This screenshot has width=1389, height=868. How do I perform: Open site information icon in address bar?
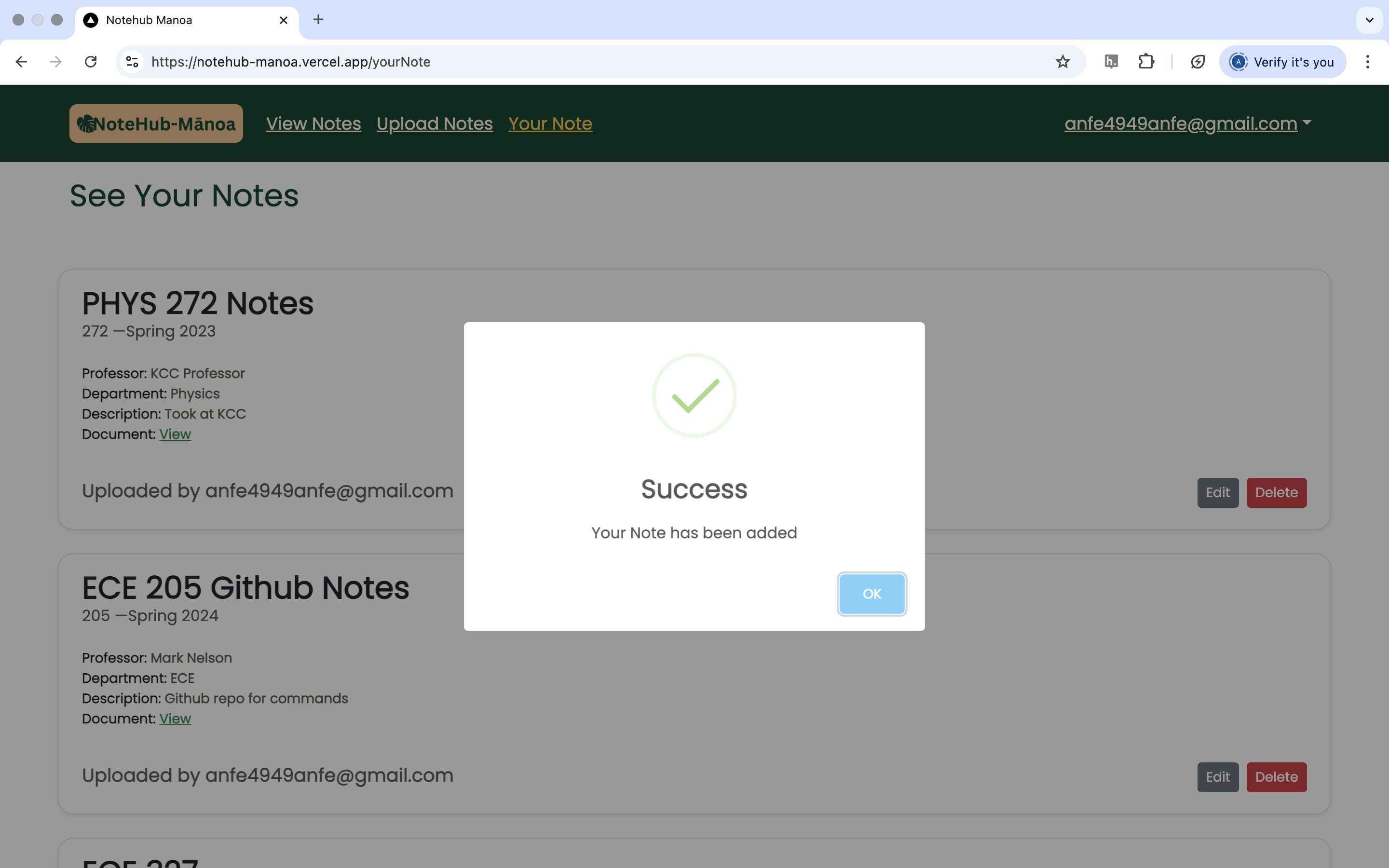(x=133, y=61)
